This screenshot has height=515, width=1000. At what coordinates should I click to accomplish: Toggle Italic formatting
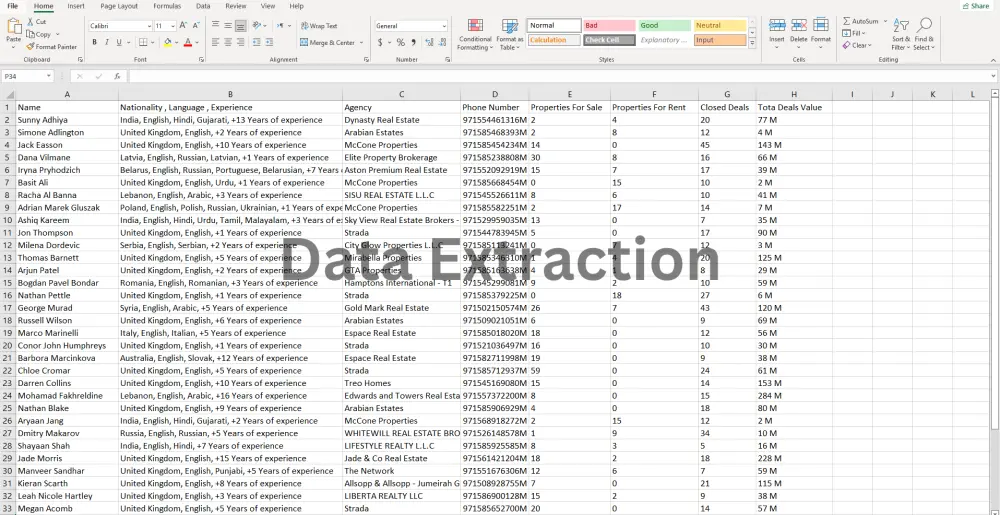(x=107, y=42)
